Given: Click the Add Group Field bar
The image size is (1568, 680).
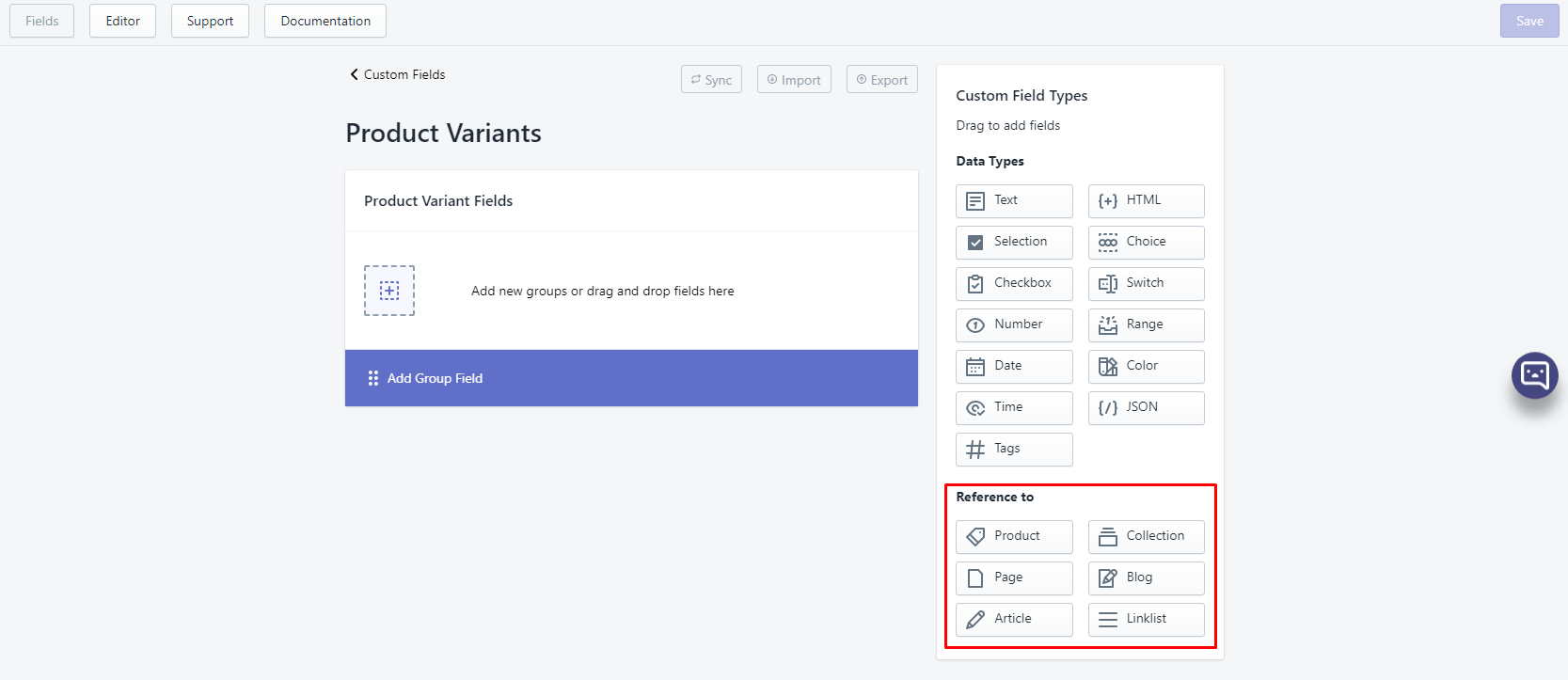Looking at the screenshot, I should [x=631, y=378].
